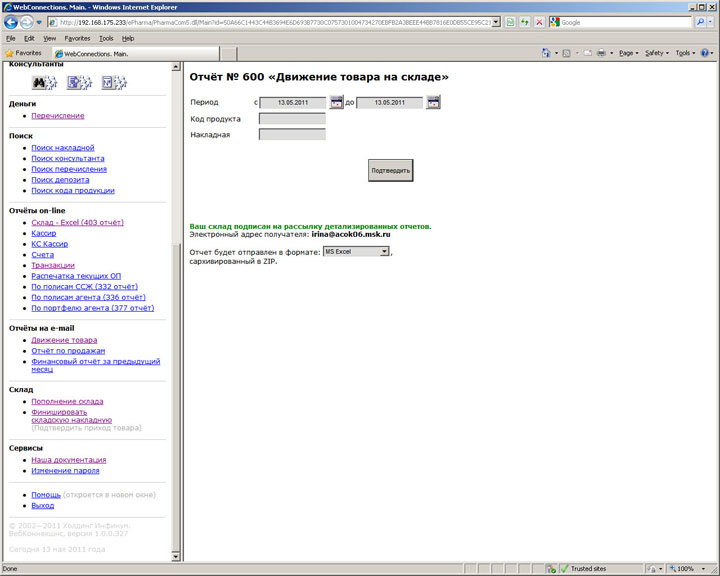Viewport: 720px width, 576px height.
Task: Open the Поиск накладной link
Action: pos(63,147)
